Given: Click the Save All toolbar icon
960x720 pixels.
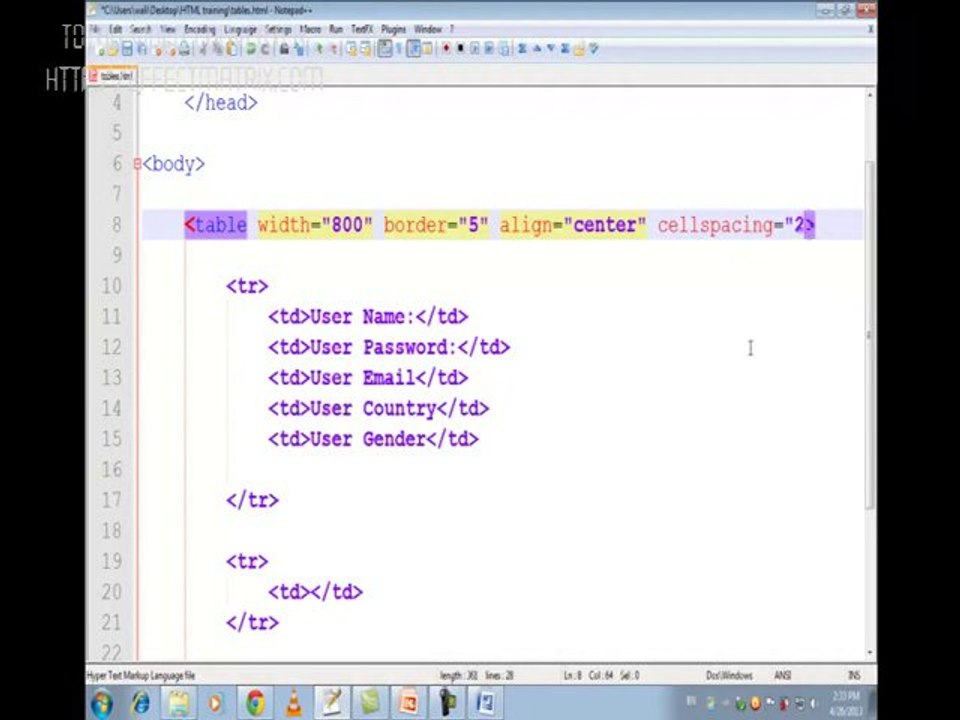Looking at the screenshot, I should [x=143, y=50].
